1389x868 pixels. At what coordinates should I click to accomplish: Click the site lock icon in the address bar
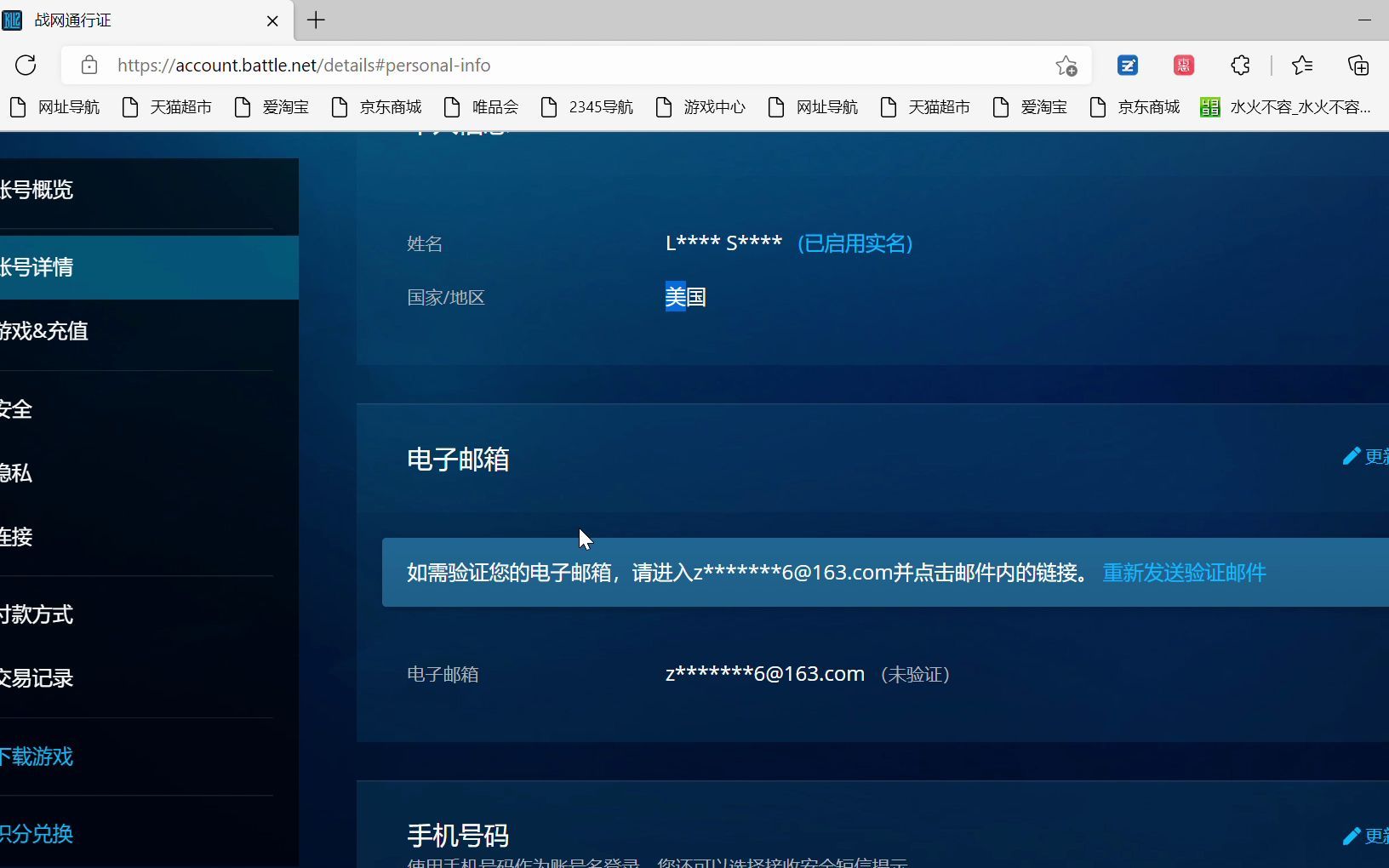coord(89,65)
